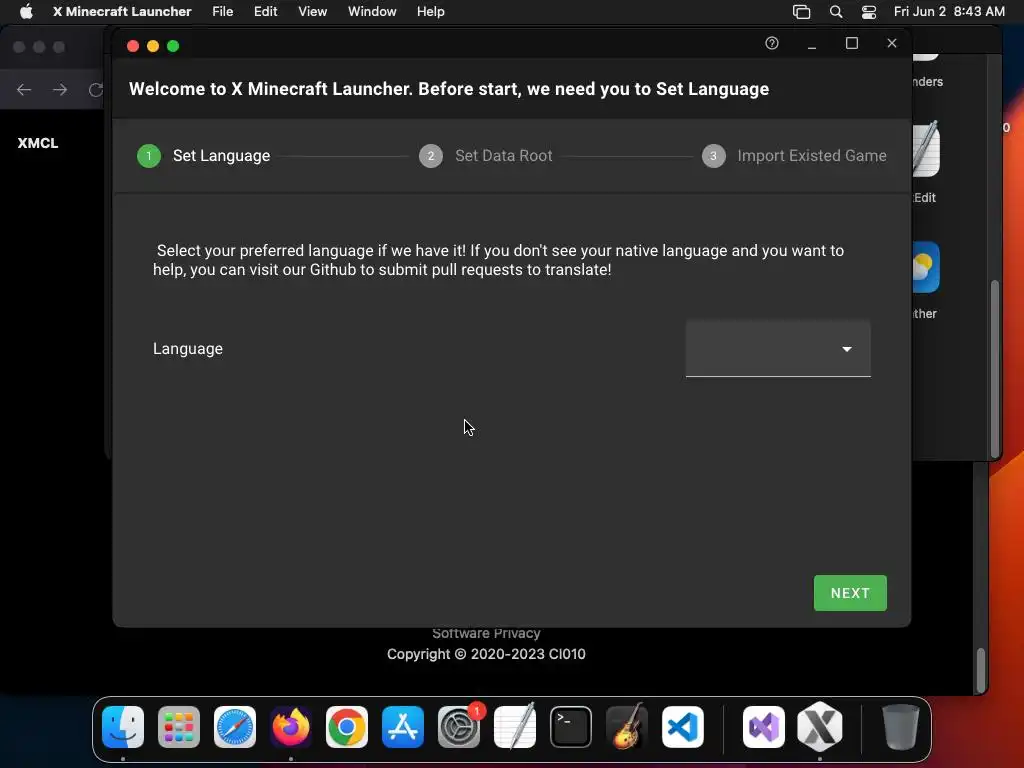Click the Stage Manager windows icon
Screen dimensions: 1024x768
pyautogui.click(x=801, y=12)
